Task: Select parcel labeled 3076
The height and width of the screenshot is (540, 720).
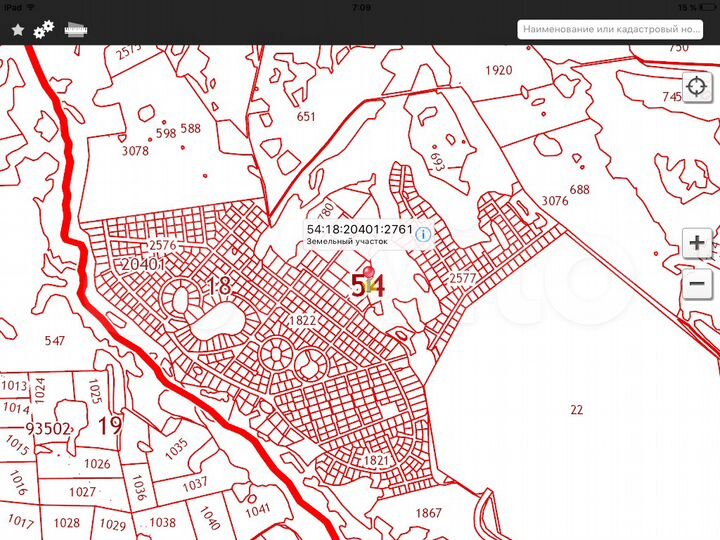Action: pos(555,200)
